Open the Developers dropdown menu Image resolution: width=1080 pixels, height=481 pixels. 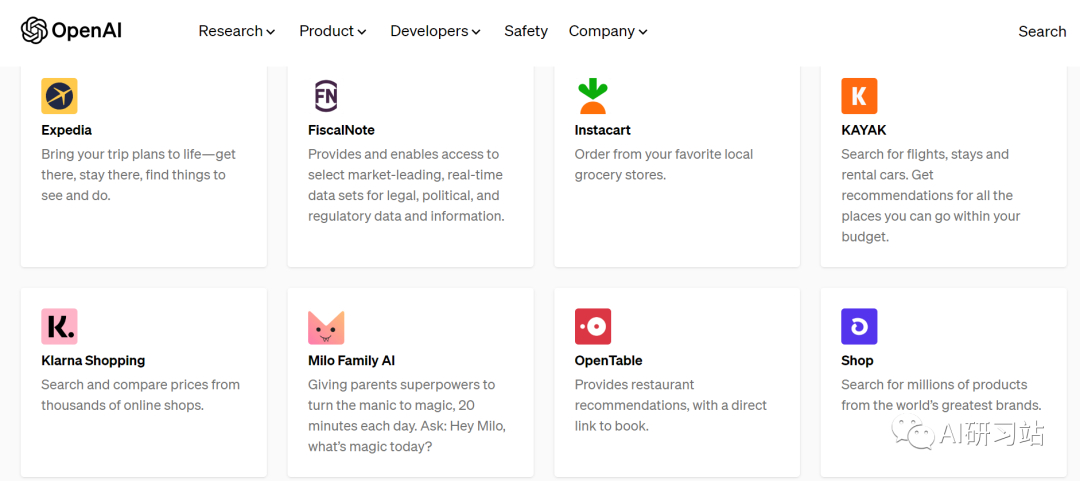coord(435,31)
